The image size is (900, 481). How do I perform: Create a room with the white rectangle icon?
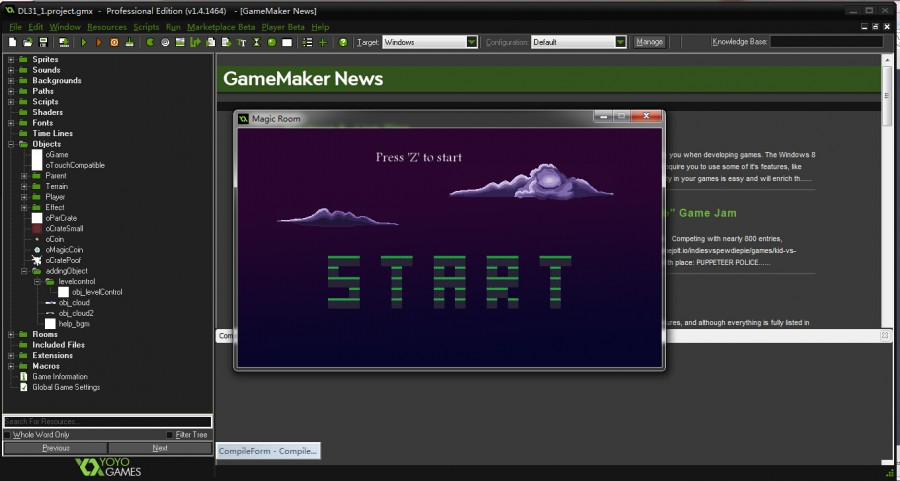pos(287,42)
